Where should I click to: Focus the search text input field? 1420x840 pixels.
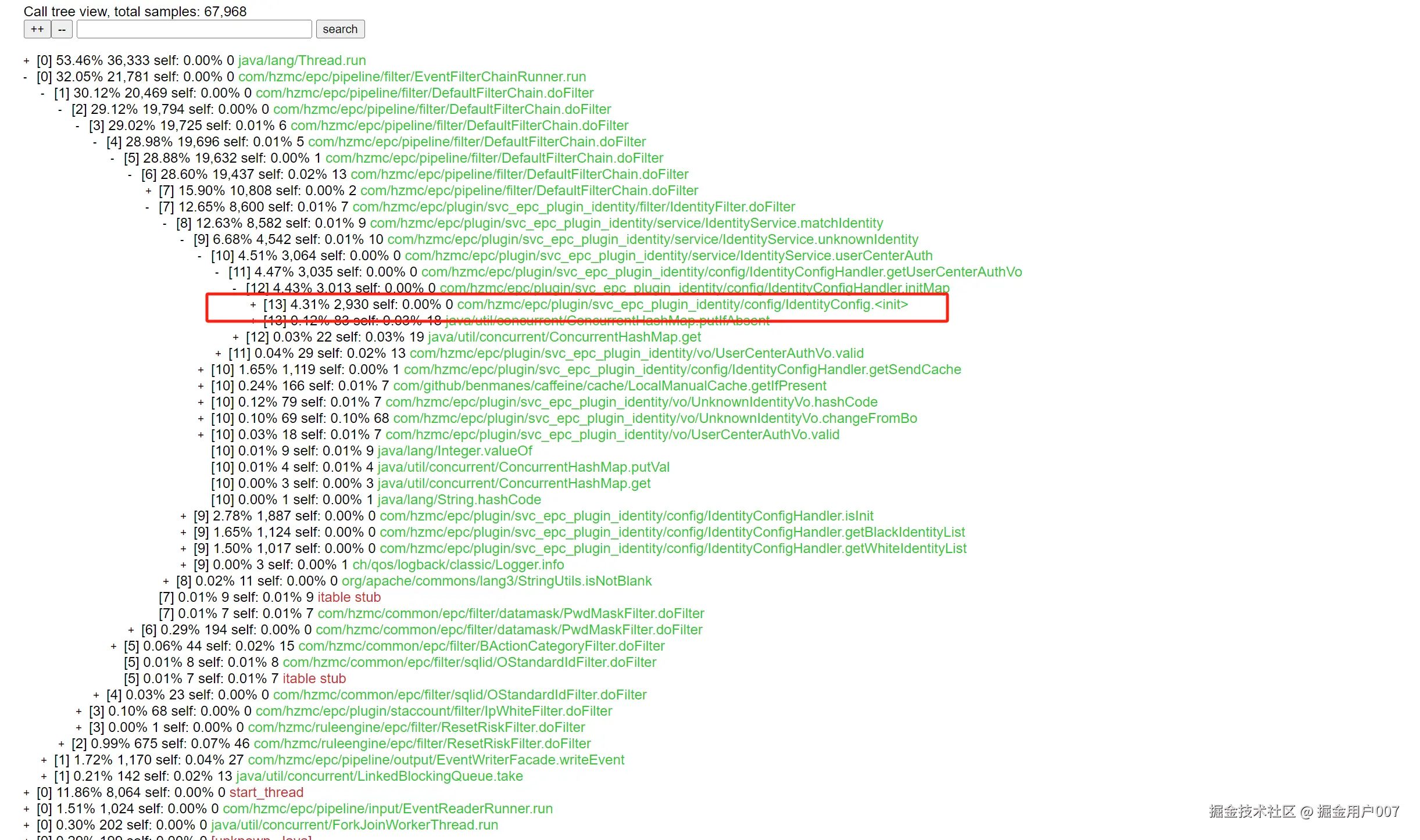[x=194, y=29]
